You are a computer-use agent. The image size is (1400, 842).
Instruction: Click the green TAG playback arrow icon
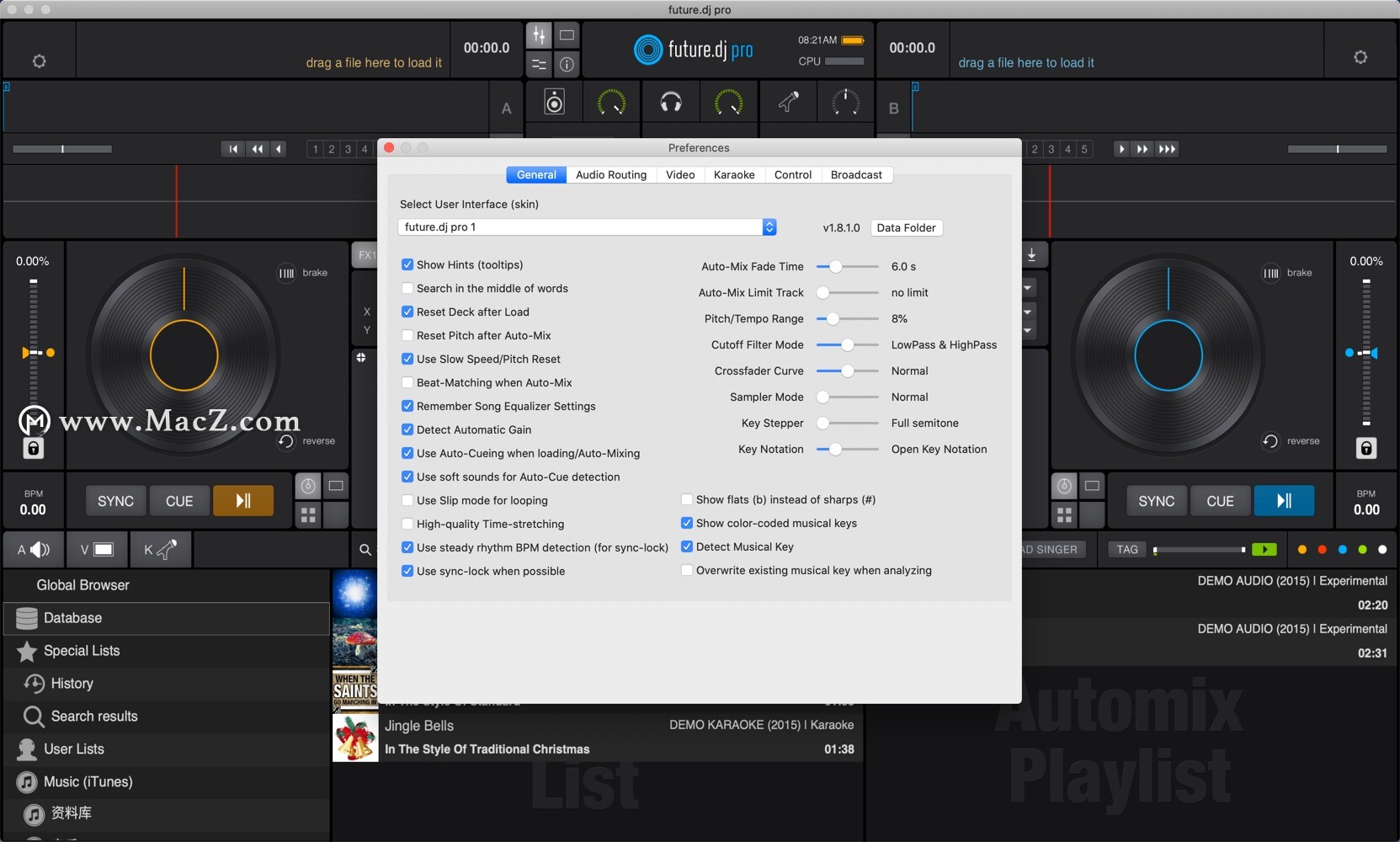[x=1264, y=549]
